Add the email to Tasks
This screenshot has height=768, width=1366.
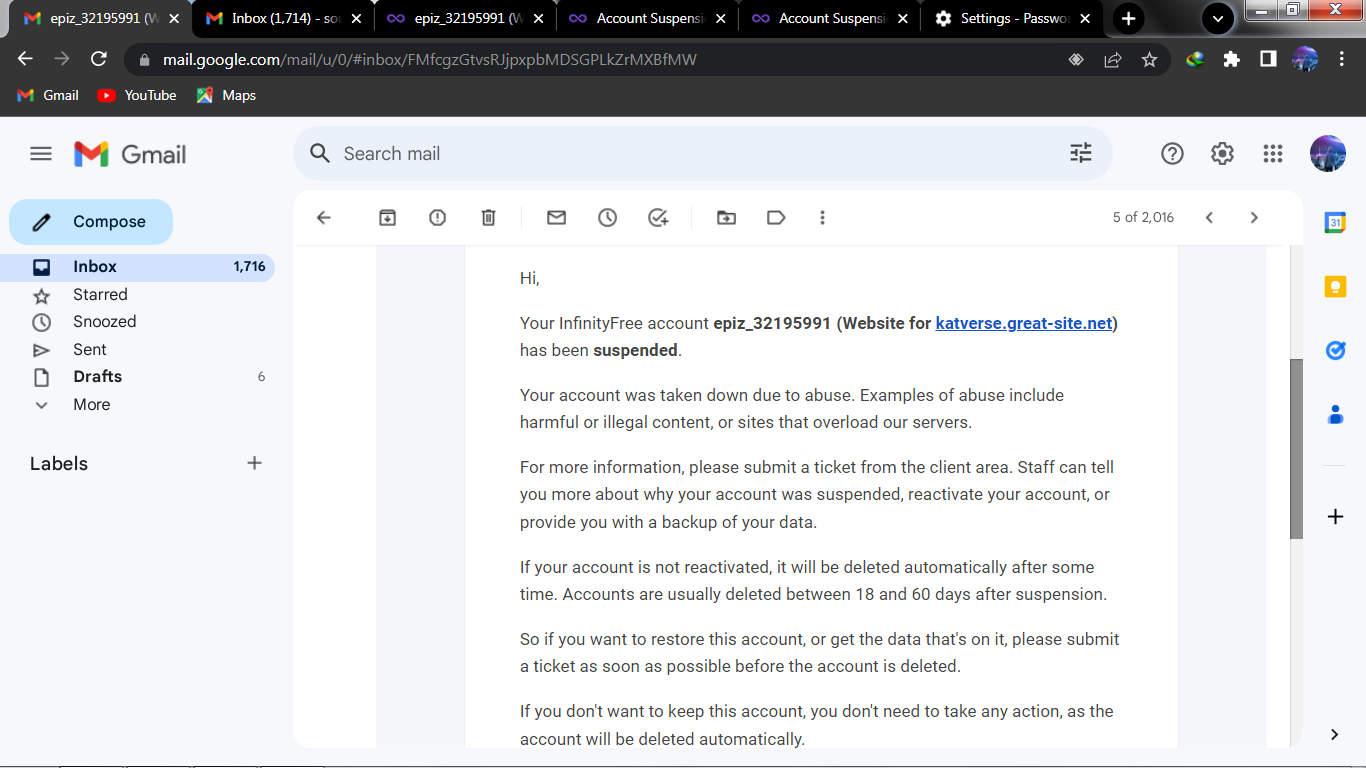[658, 218]
